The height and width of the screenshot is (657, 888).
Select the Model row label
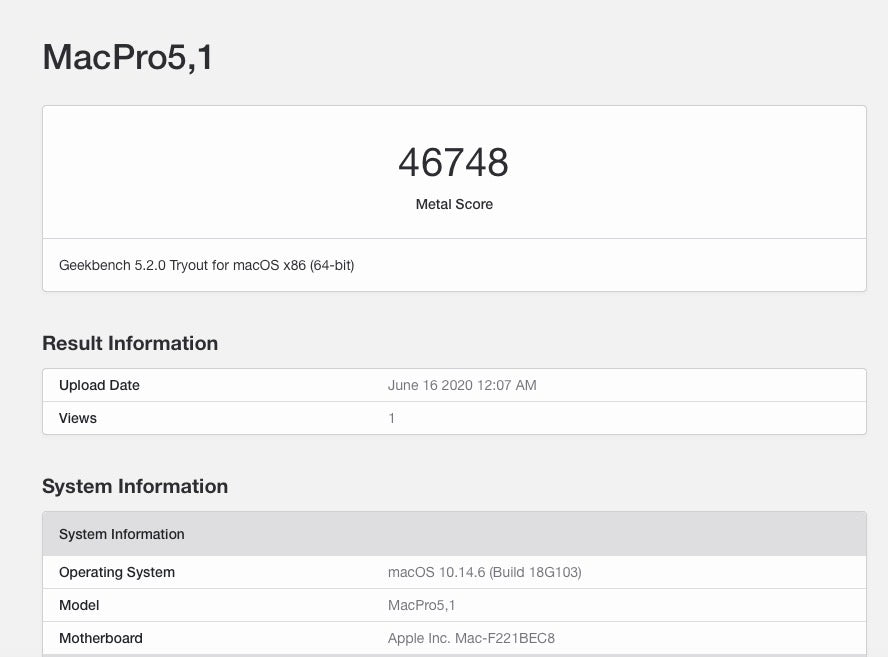pyautogui.click(x=79, y=605)
